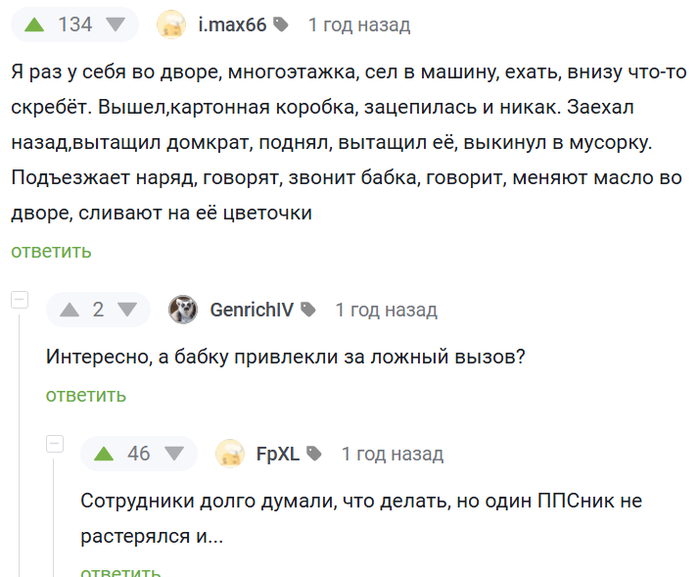Collapse FpXL's reply thread
Screen dimensions: 700x577
coord(55,444)
